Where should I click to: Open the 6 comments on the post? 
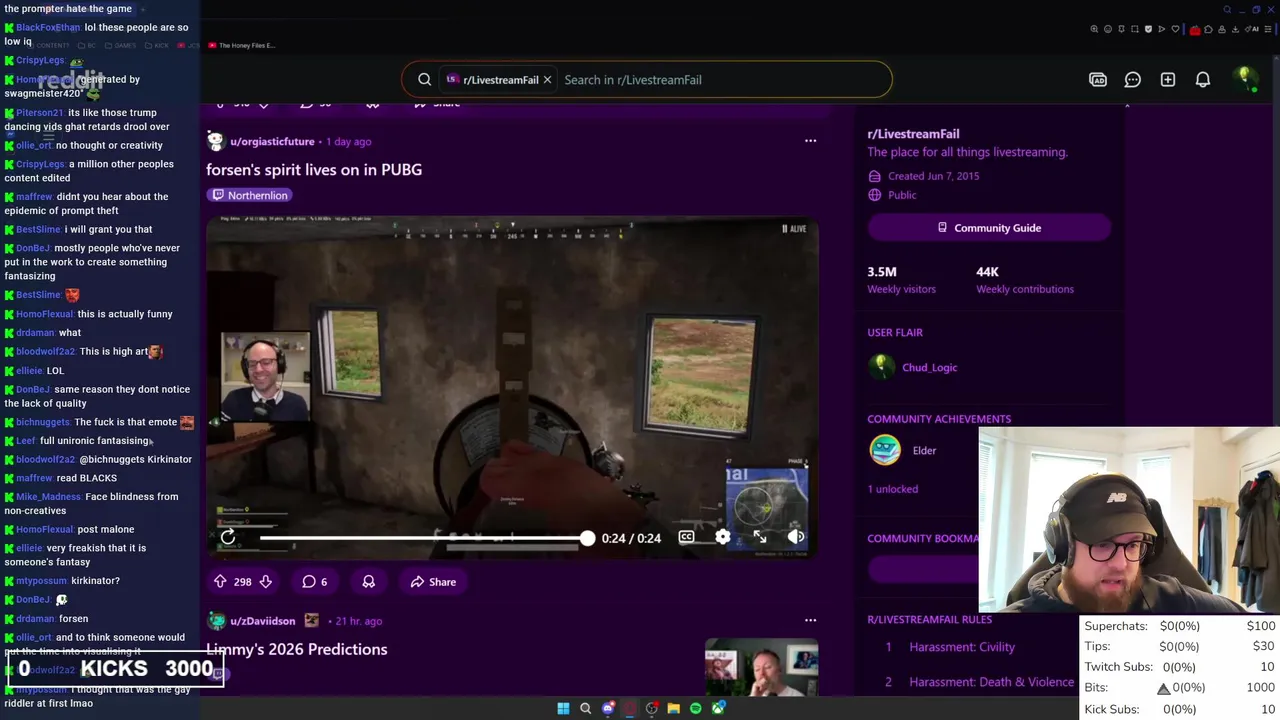315,582
